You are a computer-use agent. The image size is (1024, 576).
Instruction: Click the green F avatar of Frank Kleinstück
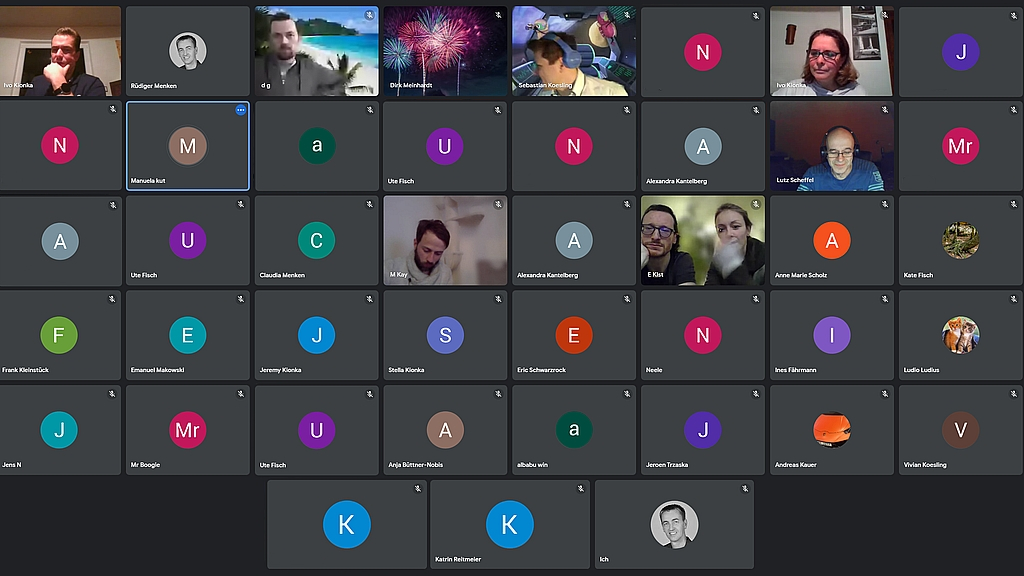click(59, 335)
